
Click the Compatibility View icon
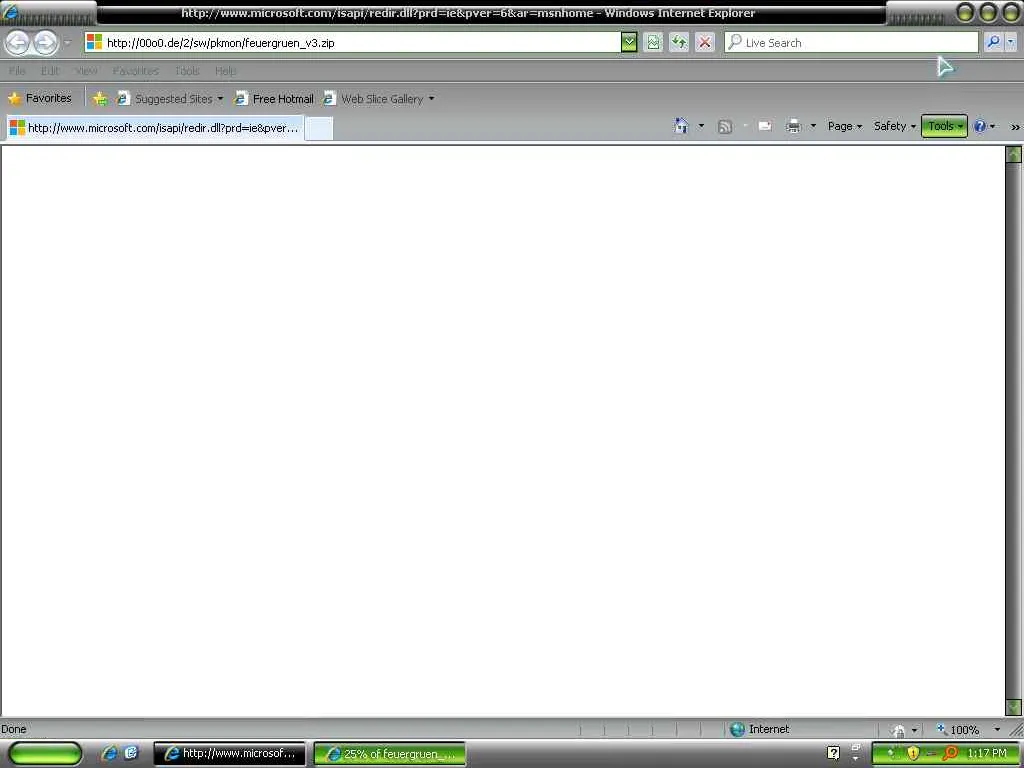click(x=653, y=43)
